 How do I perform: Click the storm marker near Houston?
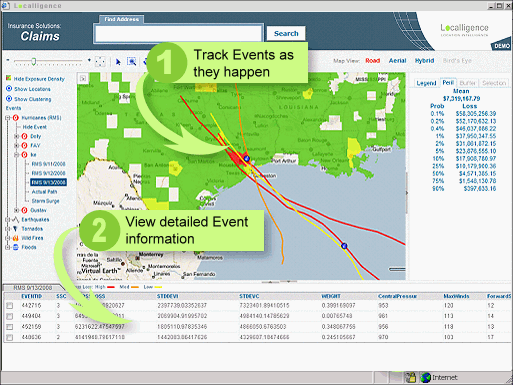point(247,158)
